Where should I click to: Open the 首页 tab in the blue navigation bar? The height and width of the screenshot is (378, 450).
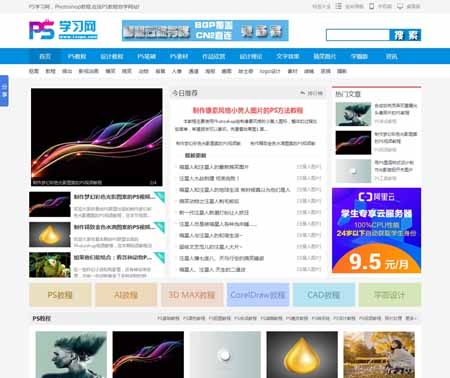point(45,56)
